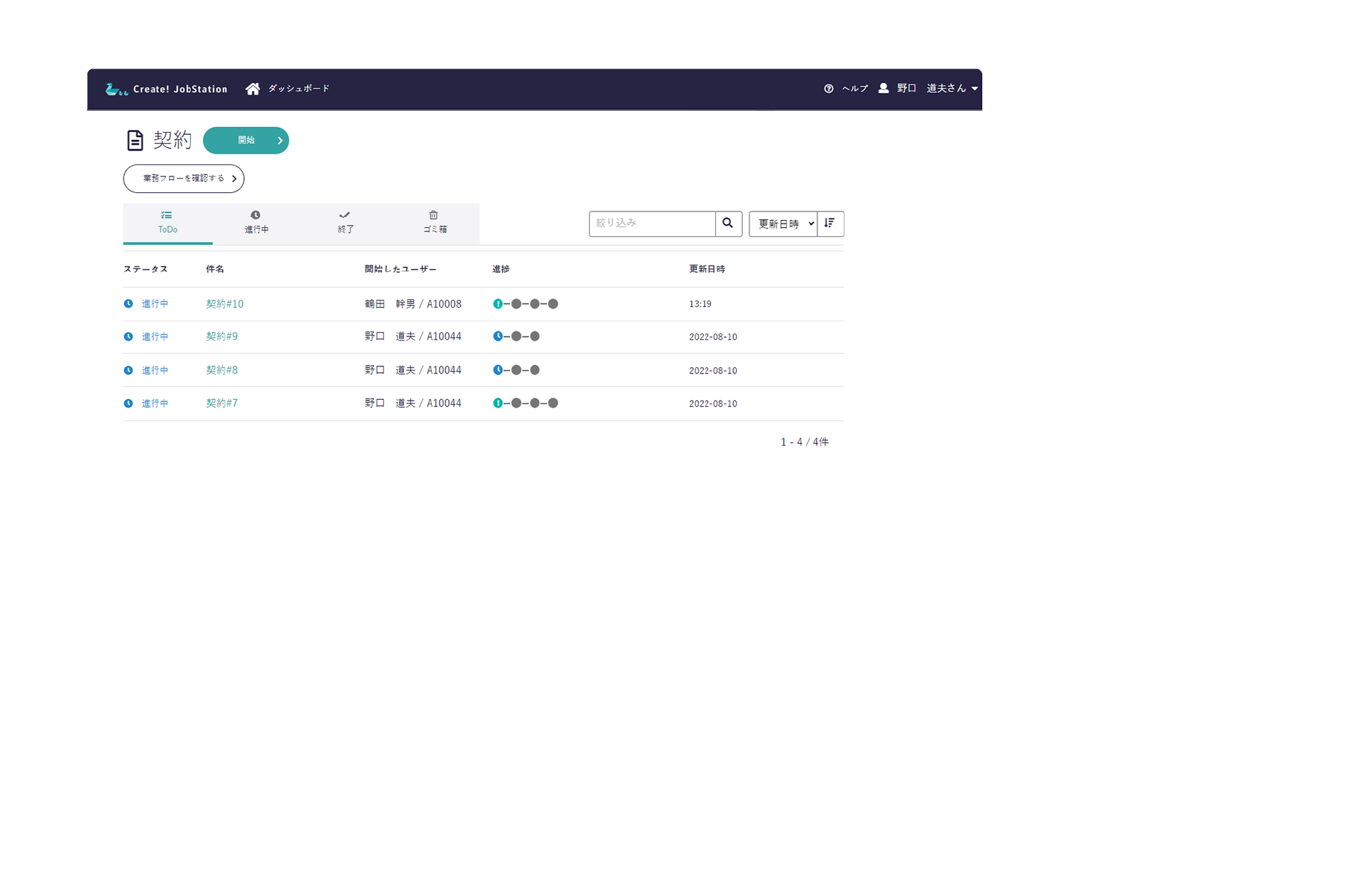
Task: Click 進行中 status clock icon for 契約#8
Action: (128, 370)
